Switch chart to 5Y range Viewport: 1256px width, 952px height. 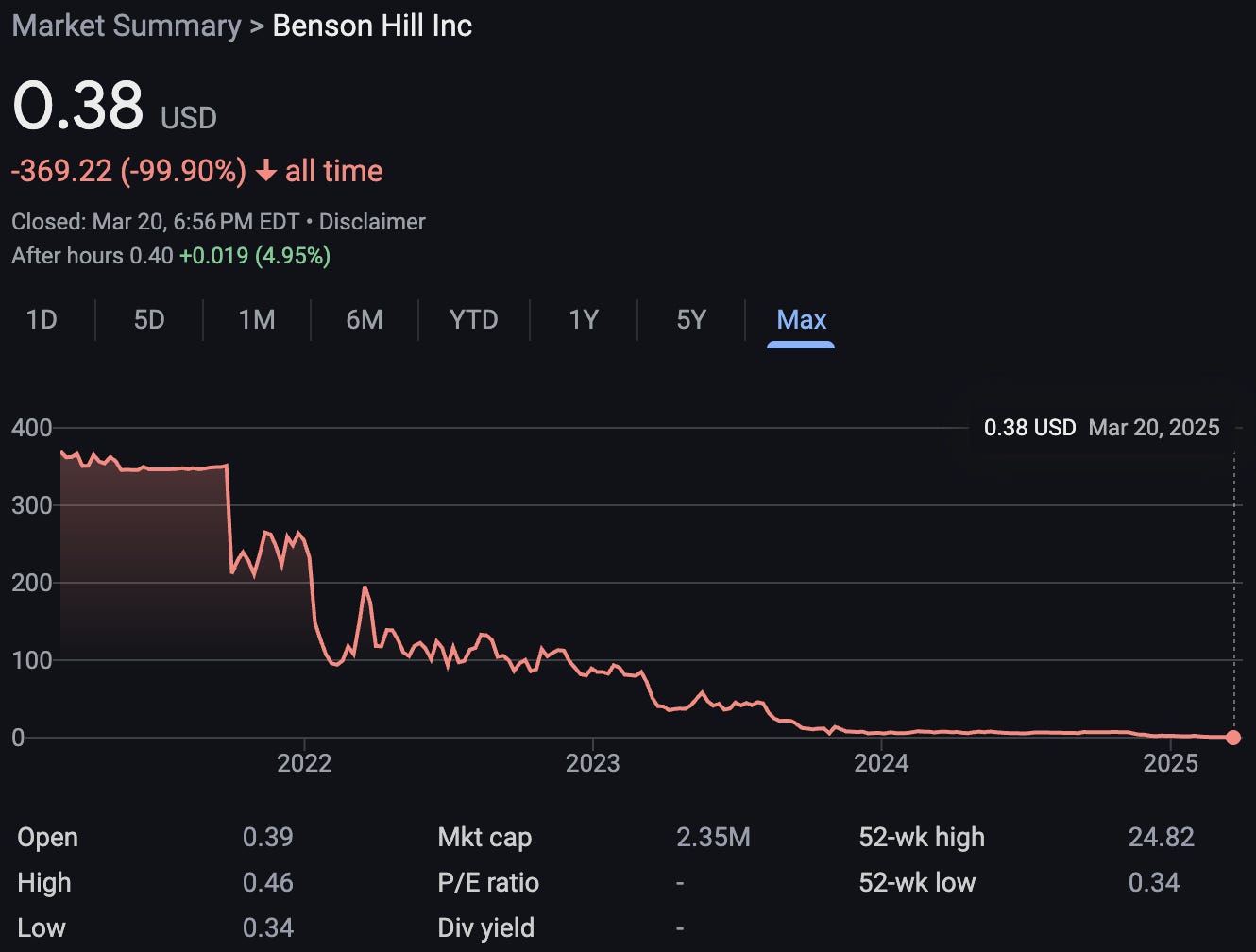(691, 320)
